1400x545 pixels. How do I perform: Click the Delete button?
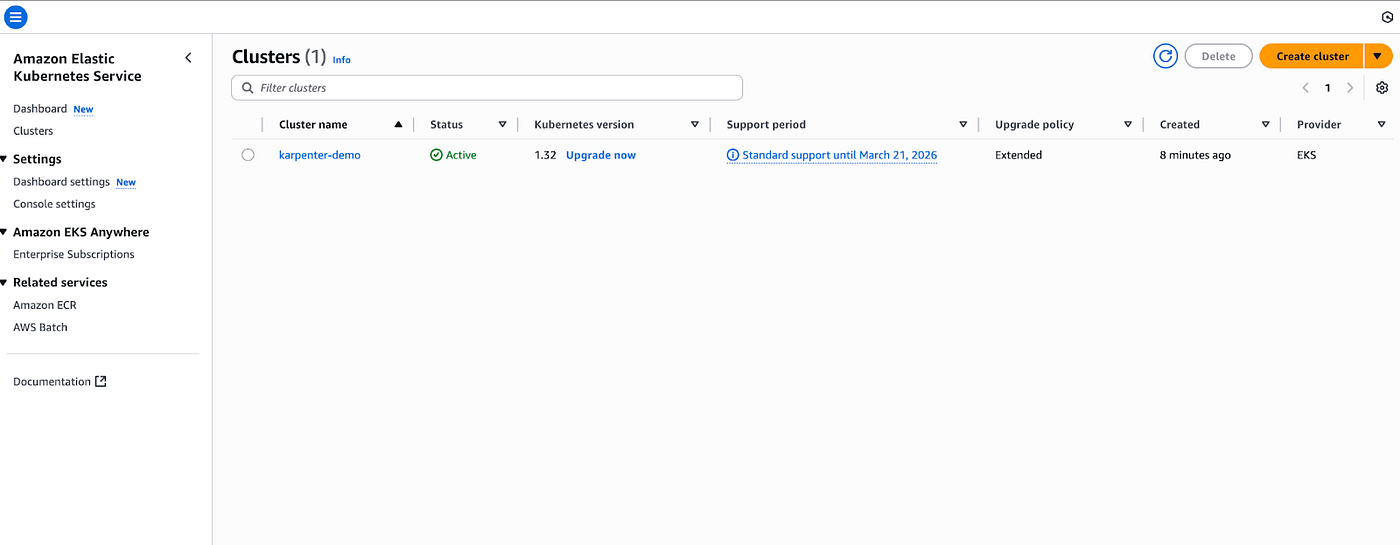click(x=1218, y=56)
